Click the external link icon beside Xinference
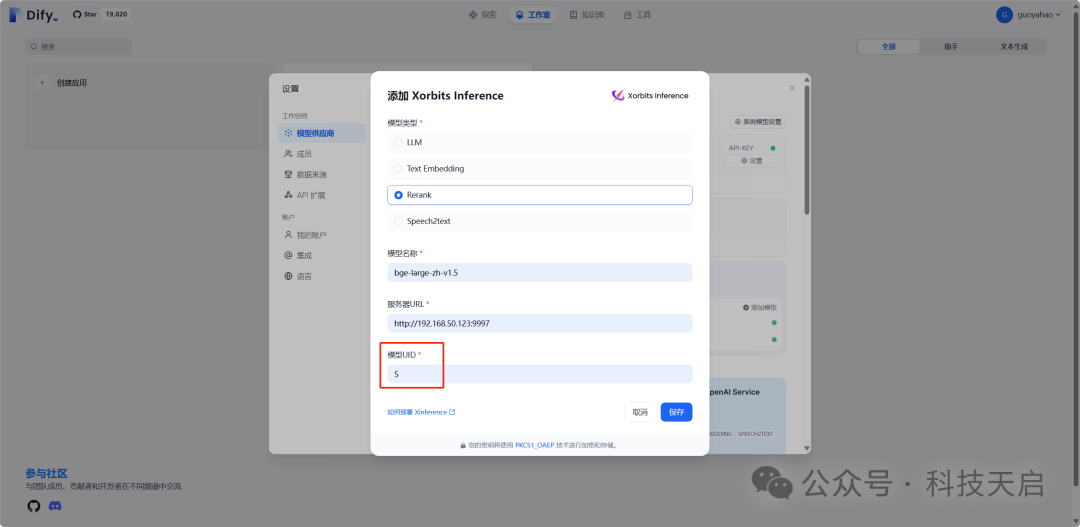This screenshot has height=527, width=1080. click(453, 412)
